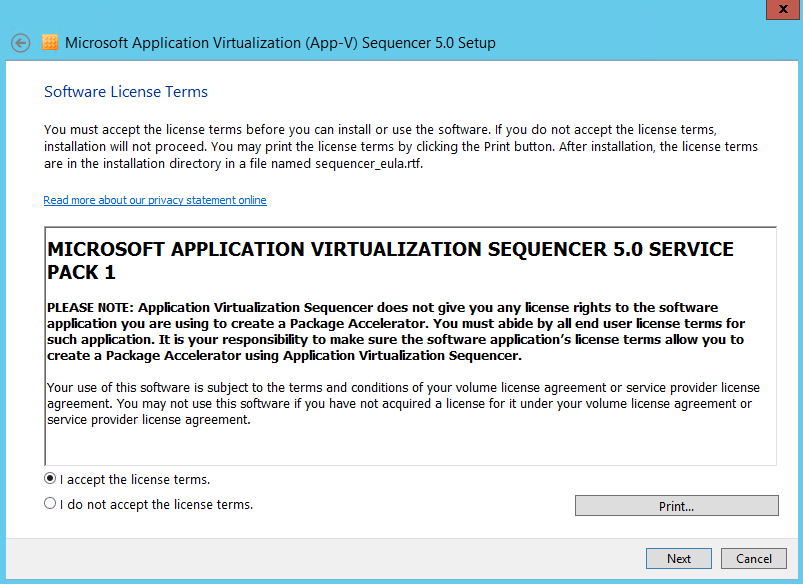The image size is (803, 584).
Task: Click the 'Software License Terms' heading
Action: point(126,92)
